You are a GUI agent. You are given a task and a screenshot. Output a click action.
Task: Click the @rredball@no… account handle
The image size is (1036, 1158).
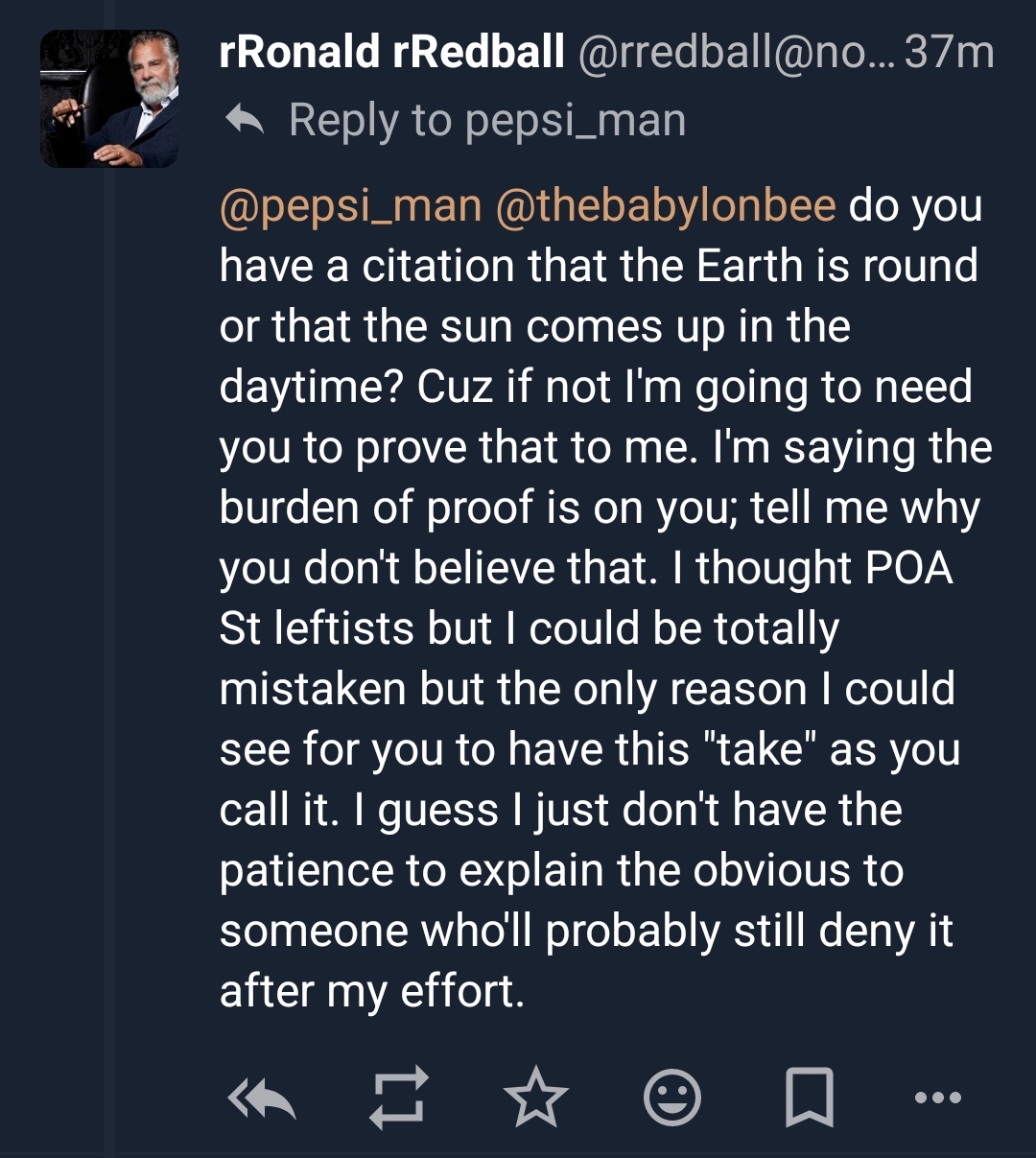pyautogui.click(x=734, y=51)
